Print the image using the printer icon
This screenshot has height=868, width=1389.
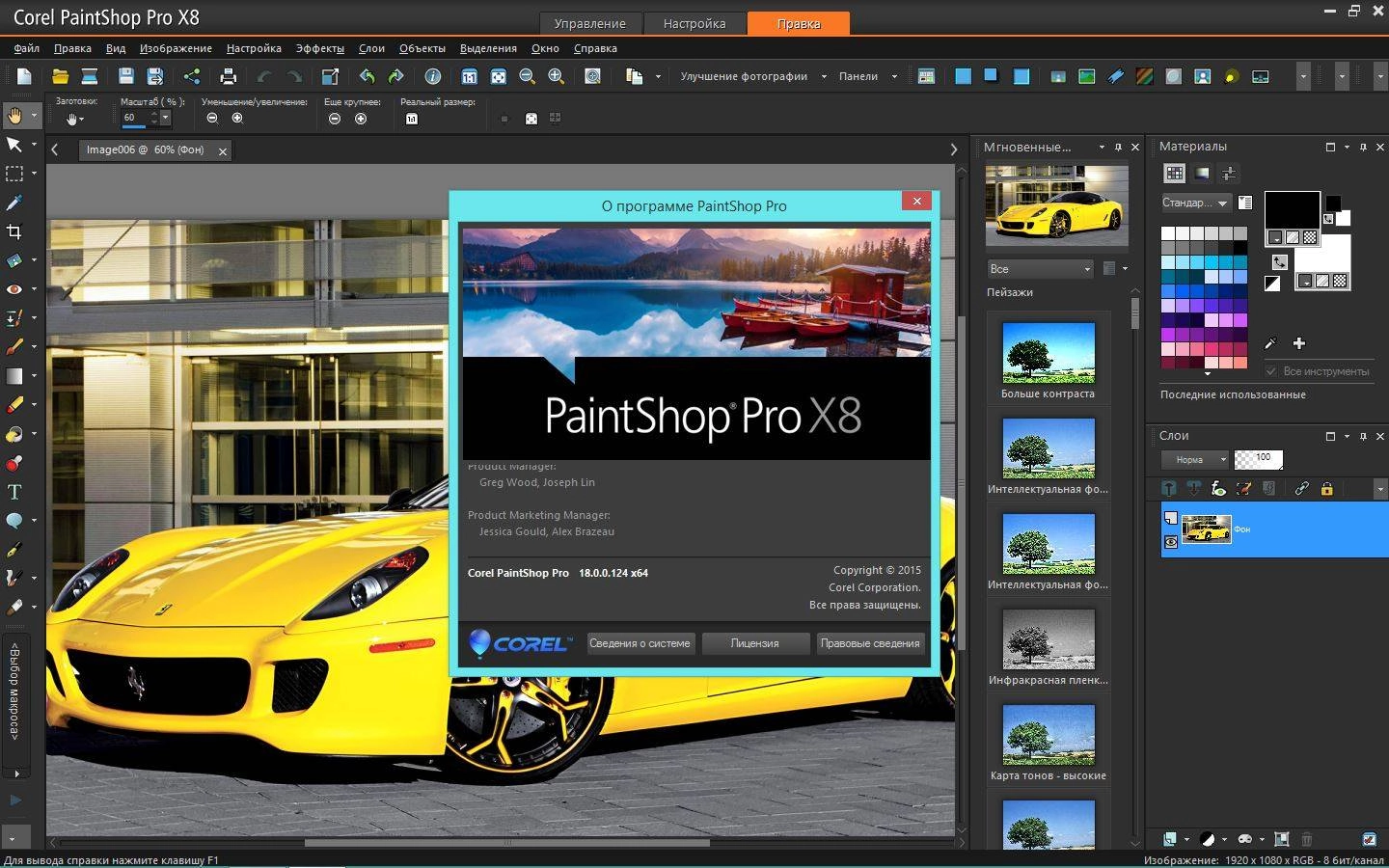(228, 76)
